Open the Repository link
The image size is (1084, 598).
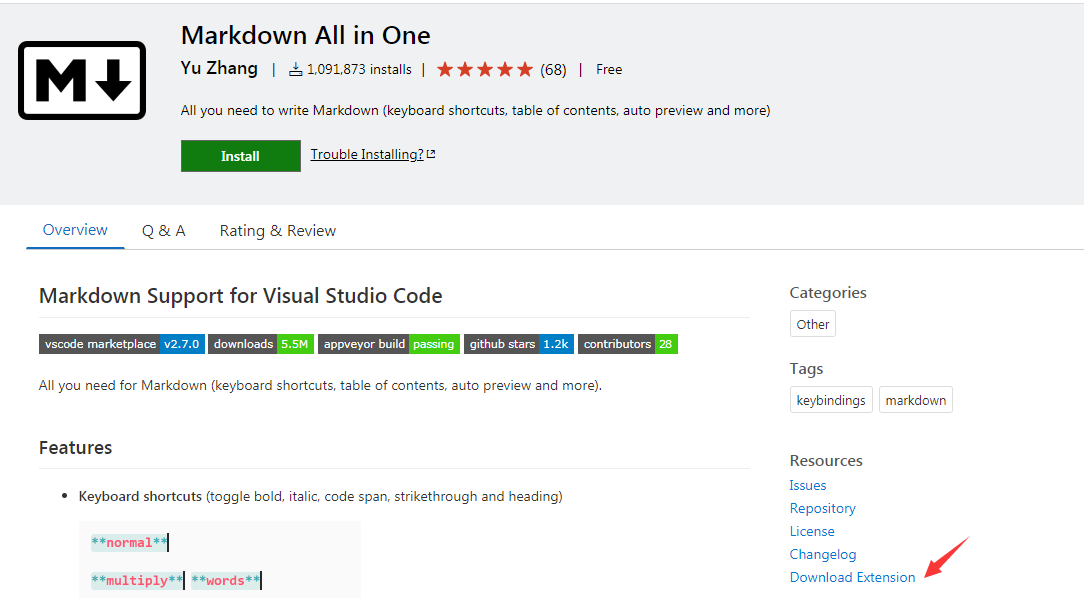coord(823,508)
